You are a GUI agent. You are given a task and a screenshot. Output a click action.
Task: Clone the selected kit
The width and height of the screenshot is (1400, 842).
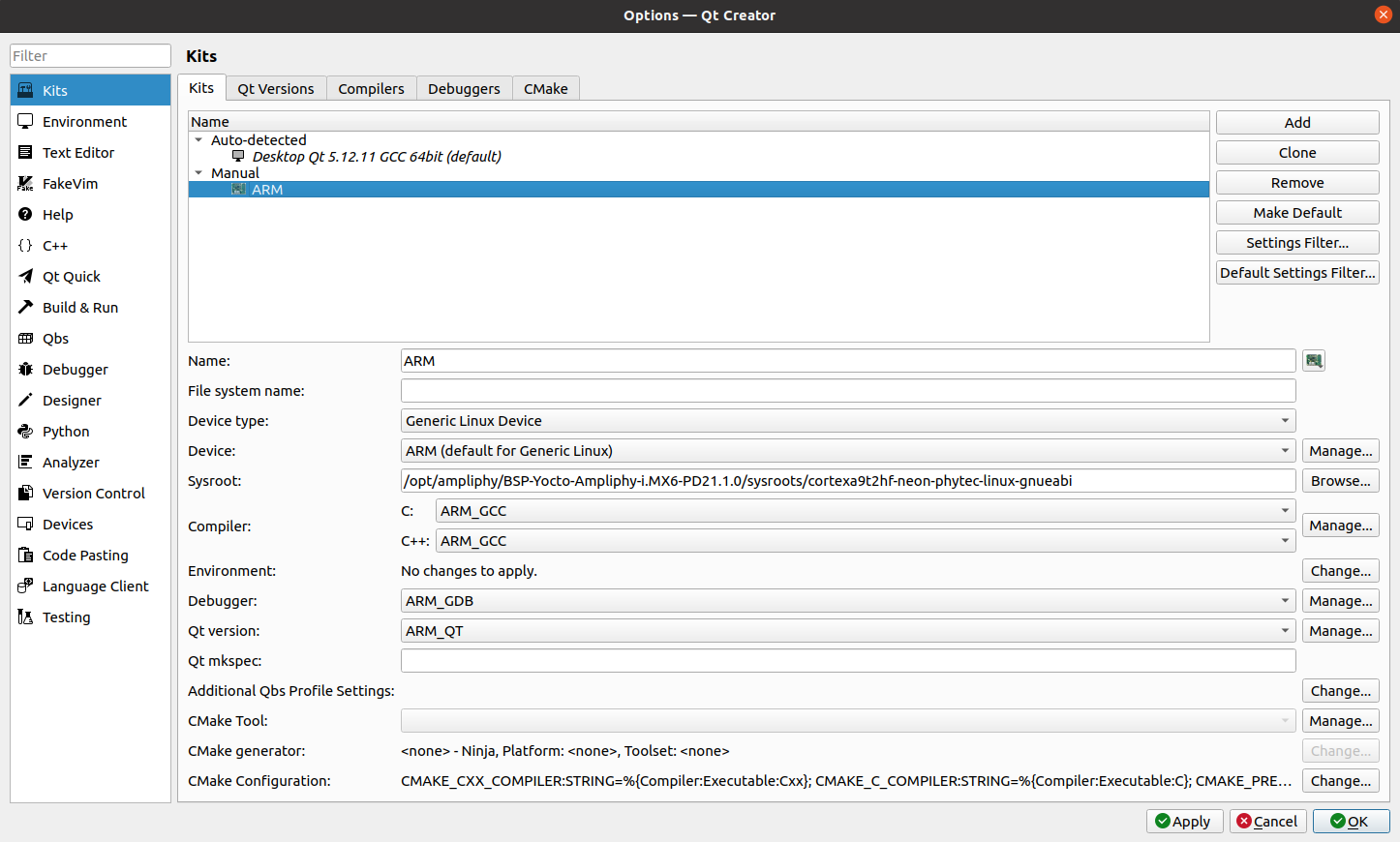[x=1297, y=153]
